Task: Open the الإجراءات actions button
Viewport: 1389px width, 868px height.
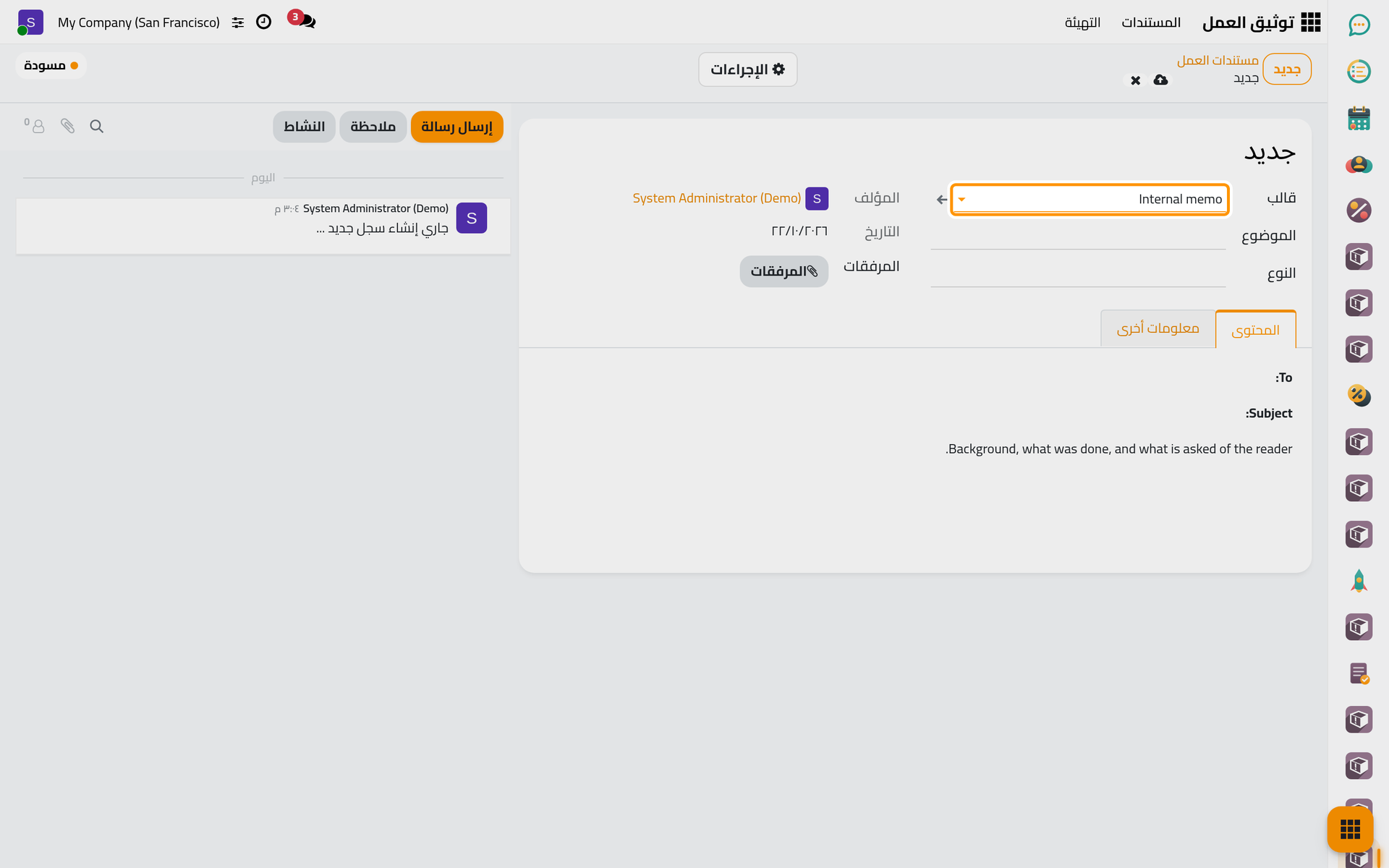Action: (747, 69)
